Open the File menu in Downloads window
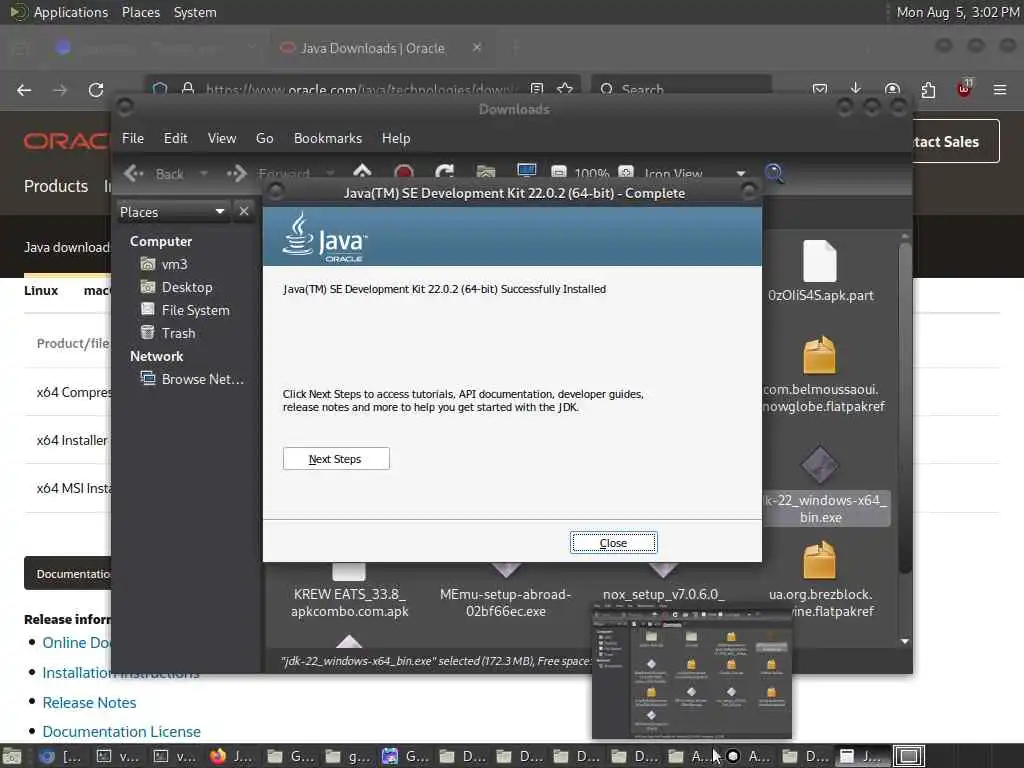The image size is (1024, 768). pos(133,138)
